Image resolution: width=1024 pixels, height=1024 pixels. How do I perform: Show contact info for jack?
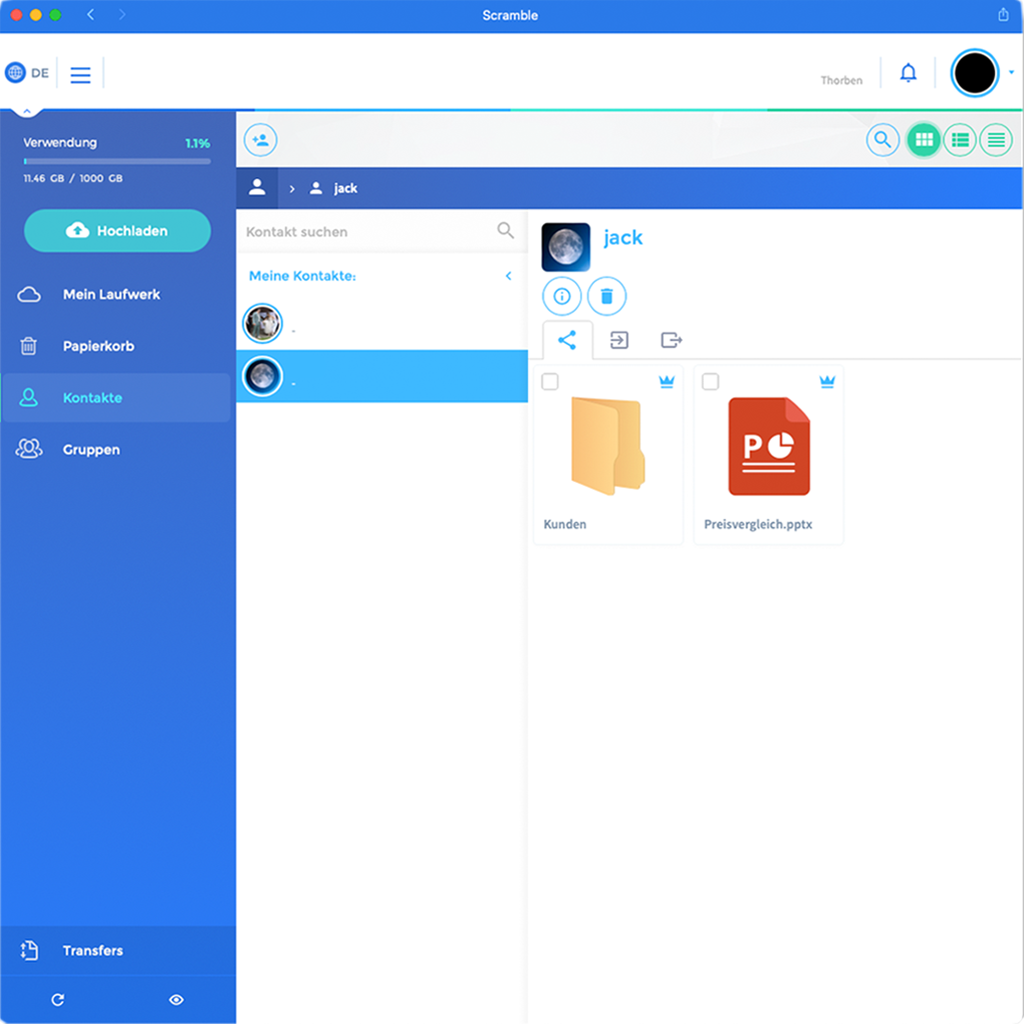click(x=562, y=296)
